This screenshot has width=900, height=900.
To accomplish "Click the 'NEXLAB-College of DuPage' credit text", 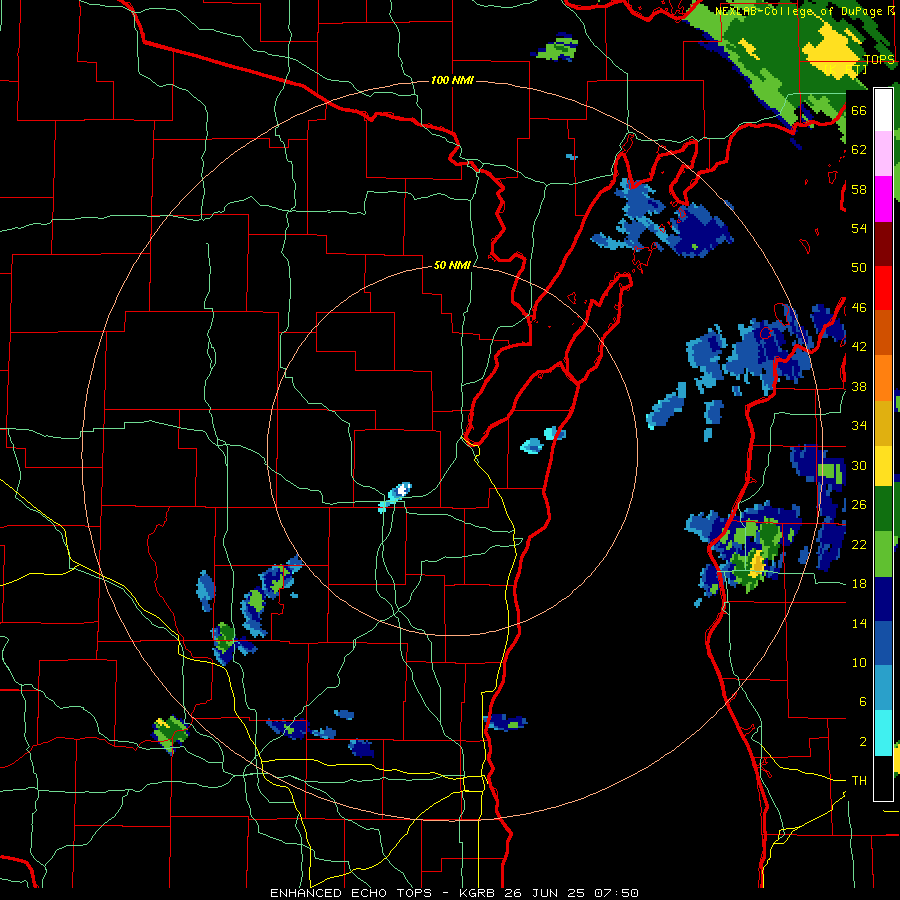I will pos(799,11).
